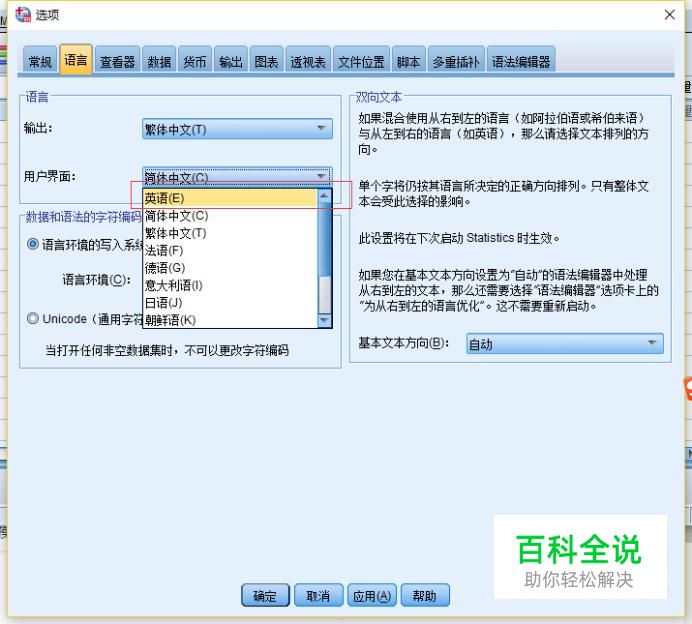Open the 查看器 tab
This screenshot has height=624, width=692.
(x=117, y=61)
